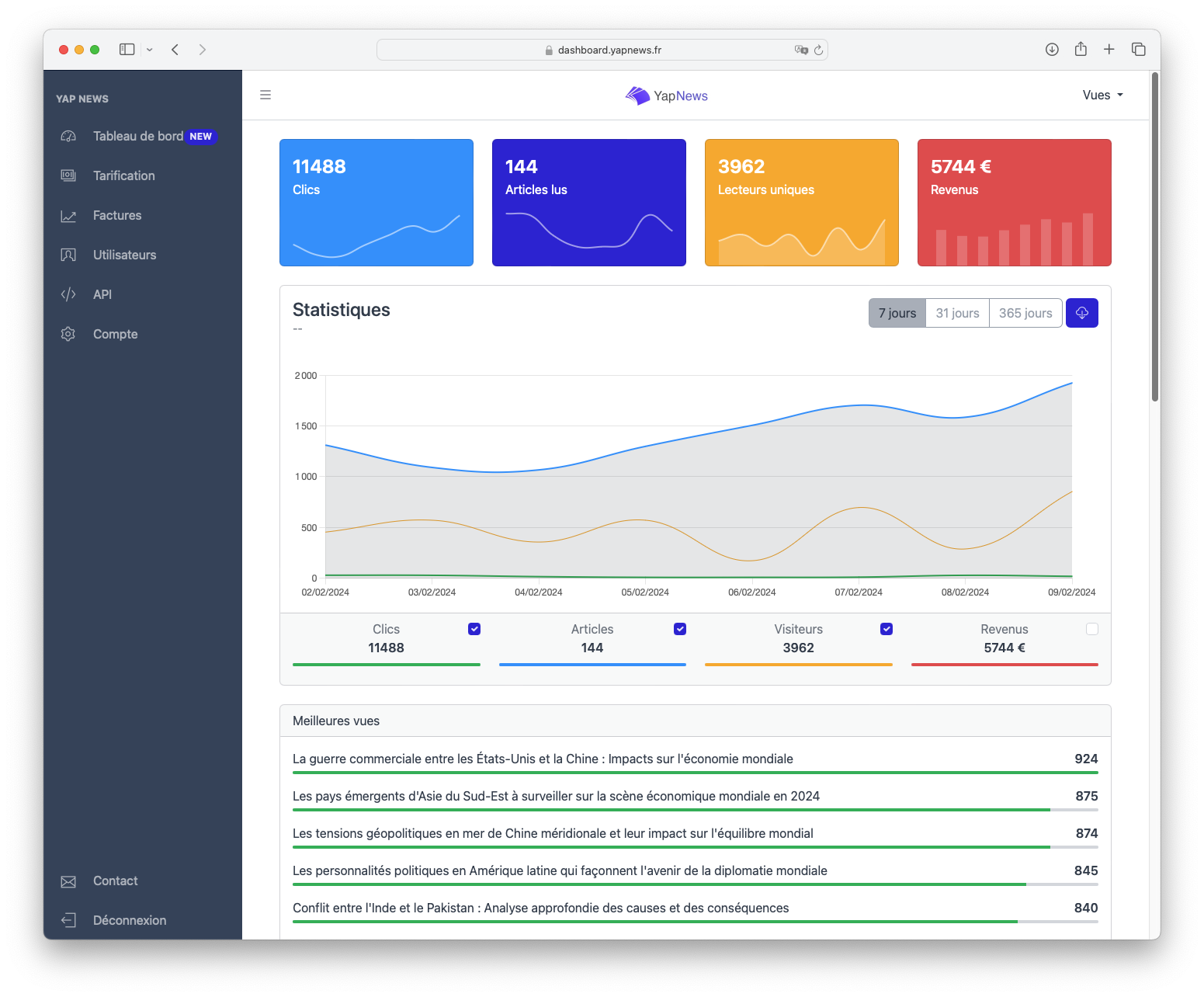Click the dashboard.yapnews.fr address bar
The image size is (1204, 997).
pos(602,50)
